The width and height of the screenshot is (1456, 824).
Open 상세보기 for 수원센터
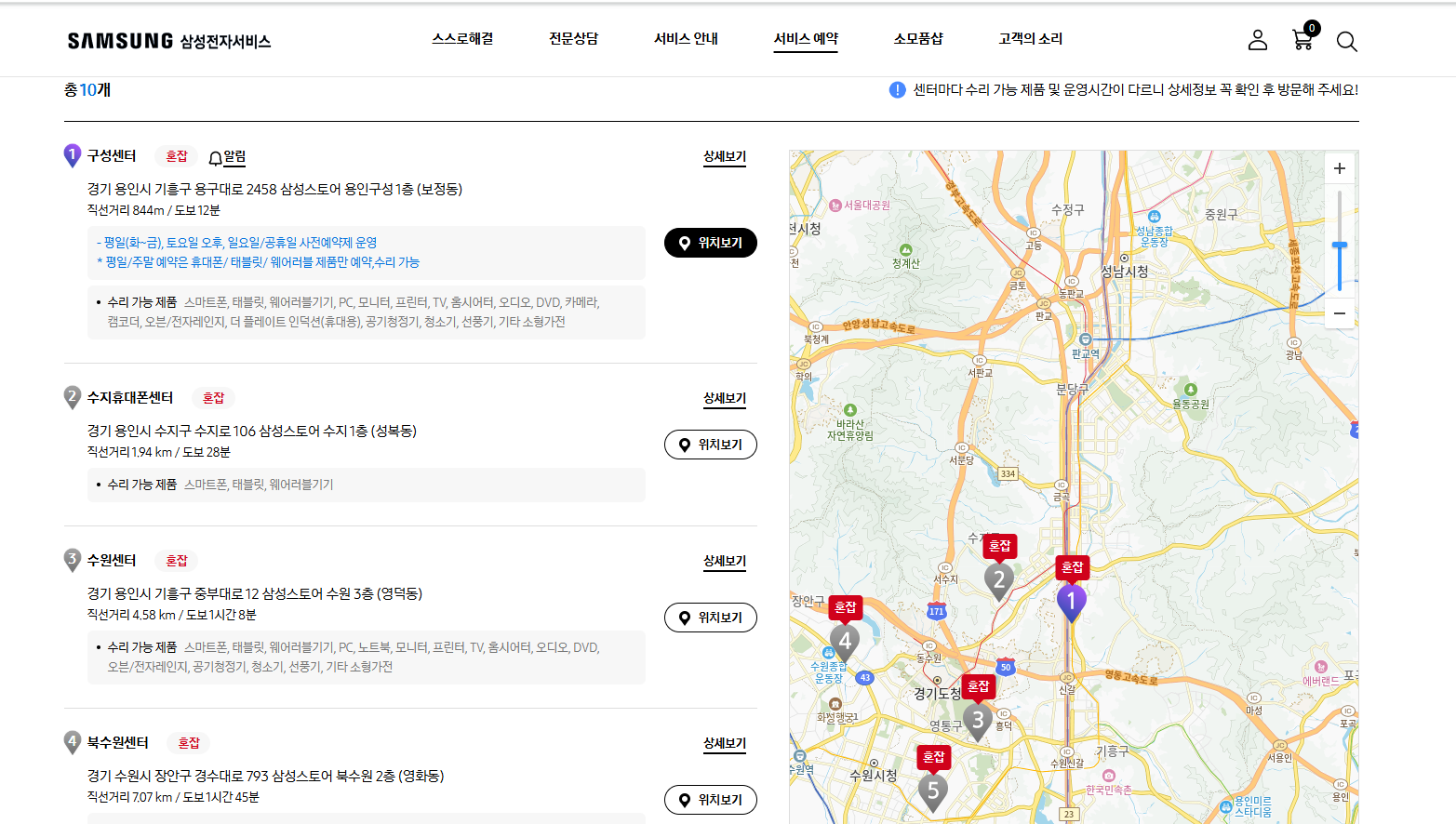[x=725, y=562]
